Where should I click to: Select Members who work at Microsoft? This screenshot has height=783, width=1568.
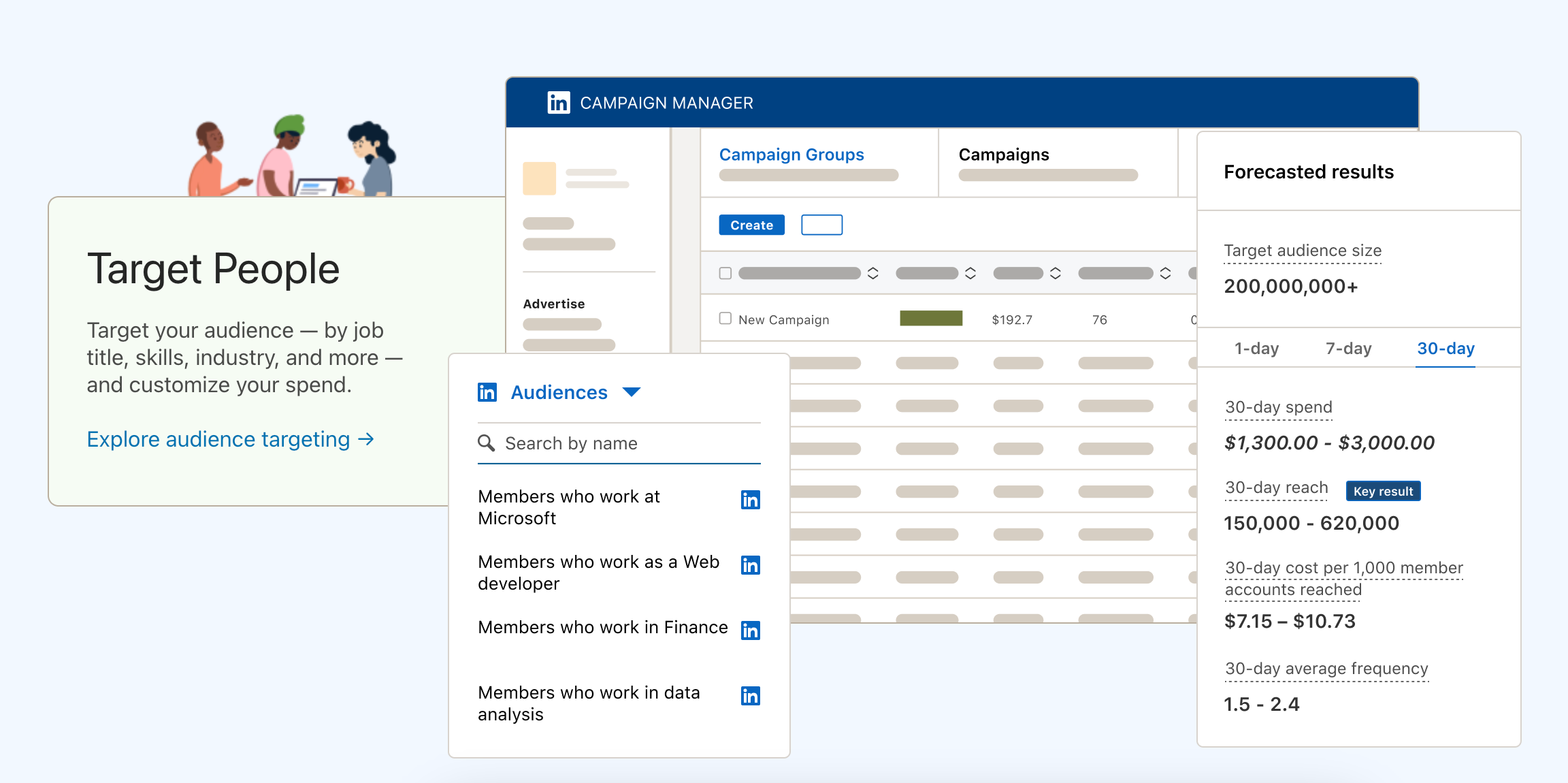point(569,507)
